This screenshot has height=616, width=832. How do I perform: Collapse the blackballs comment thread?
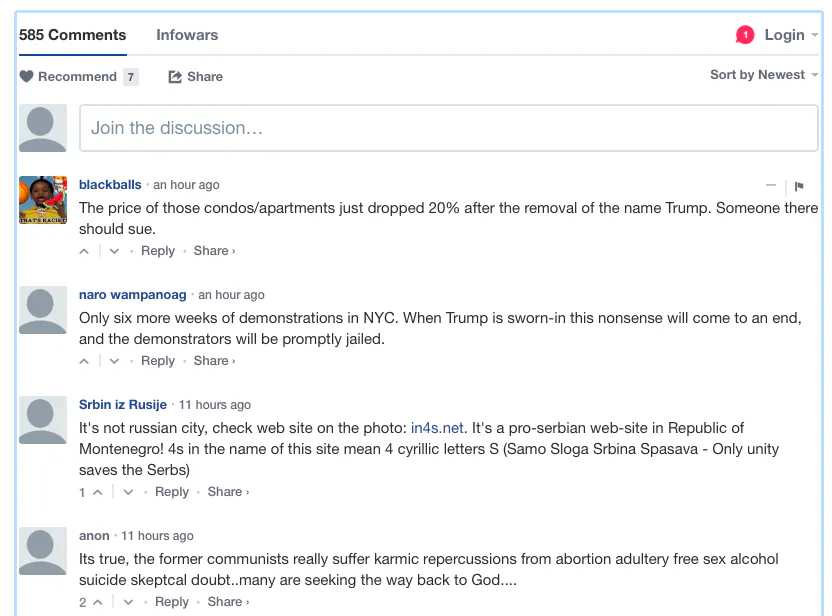coord(771,186)
